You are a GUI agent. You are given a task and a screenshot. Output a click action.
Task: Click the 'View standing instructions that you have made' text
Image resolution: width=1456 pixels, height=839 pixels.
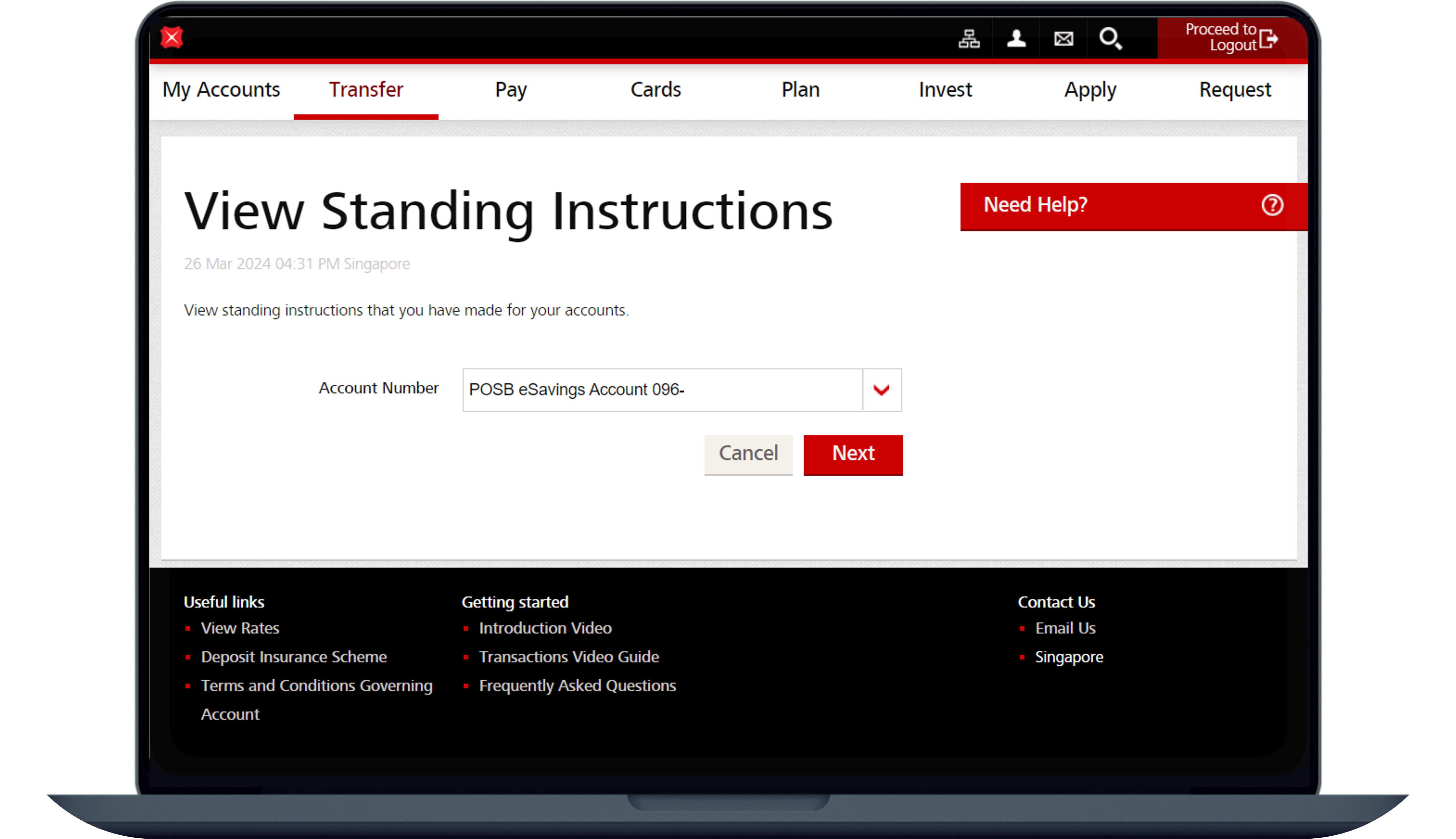click(x=406, y=311)
